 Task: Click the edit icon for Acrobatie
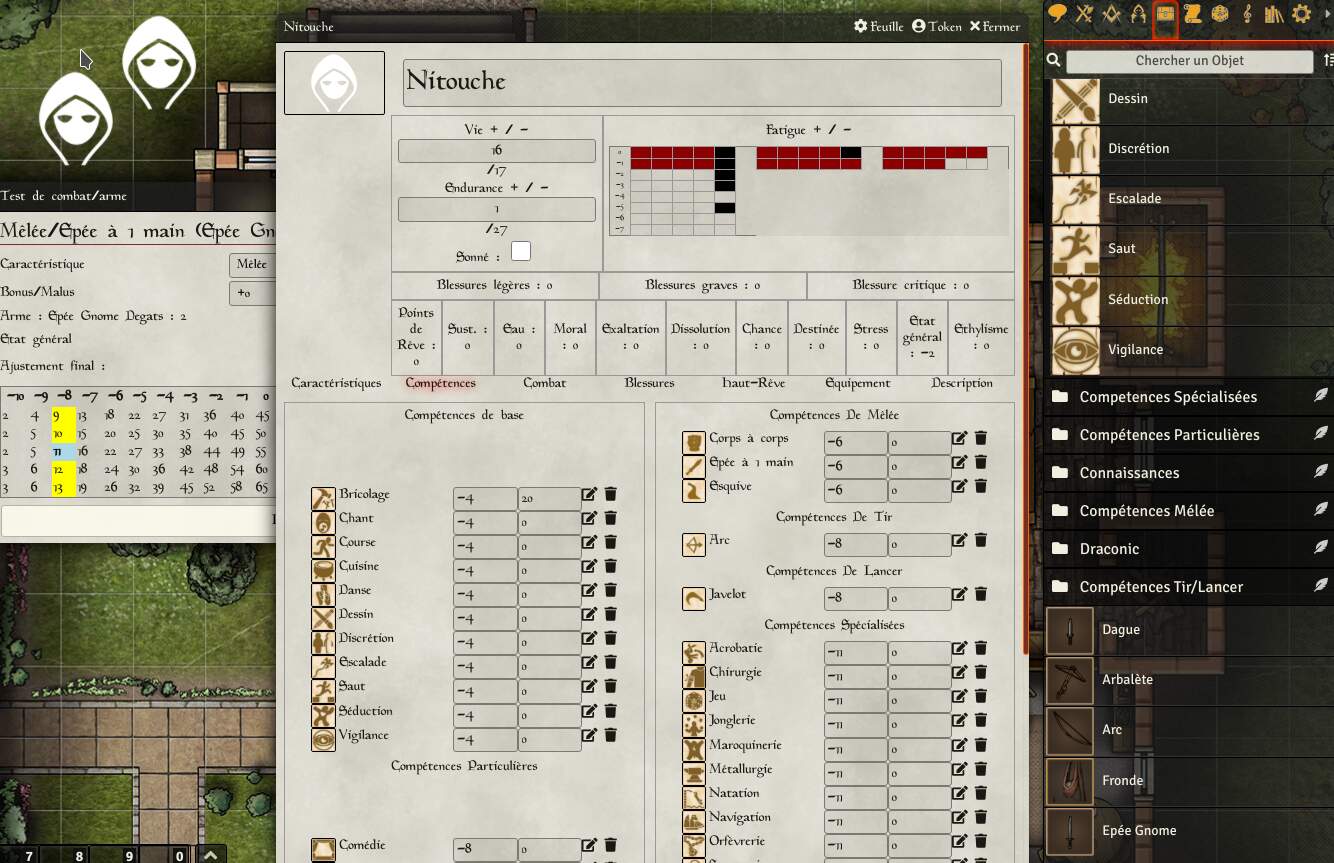pyautogui.click(x=960, y=648)
